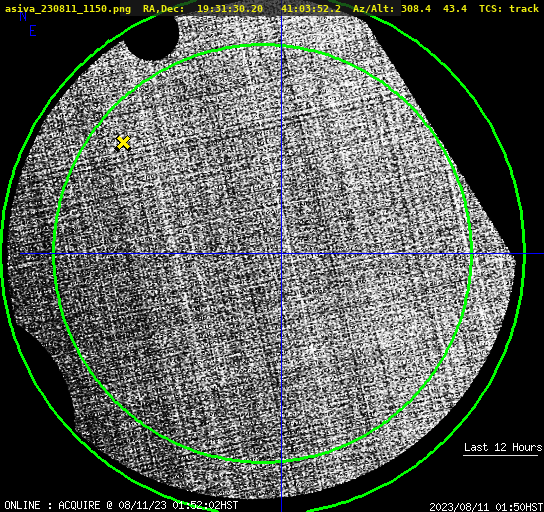
Task: Click the Dec value 41:03:52.2
Action: click(311, 9)
